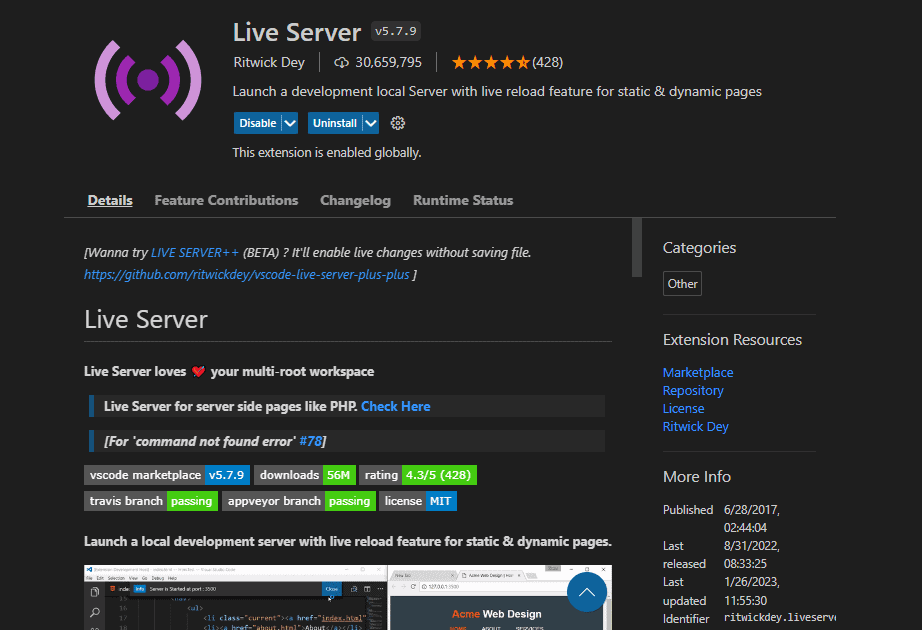922x630 pixels.
Task: Click the (428) review count
Action: coord(547,62)
